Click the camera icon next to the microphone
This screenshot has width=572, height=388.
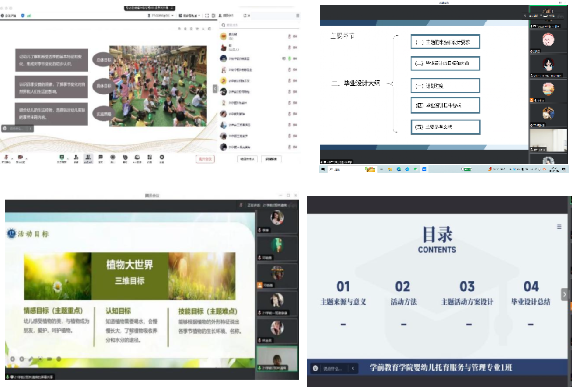20,157
